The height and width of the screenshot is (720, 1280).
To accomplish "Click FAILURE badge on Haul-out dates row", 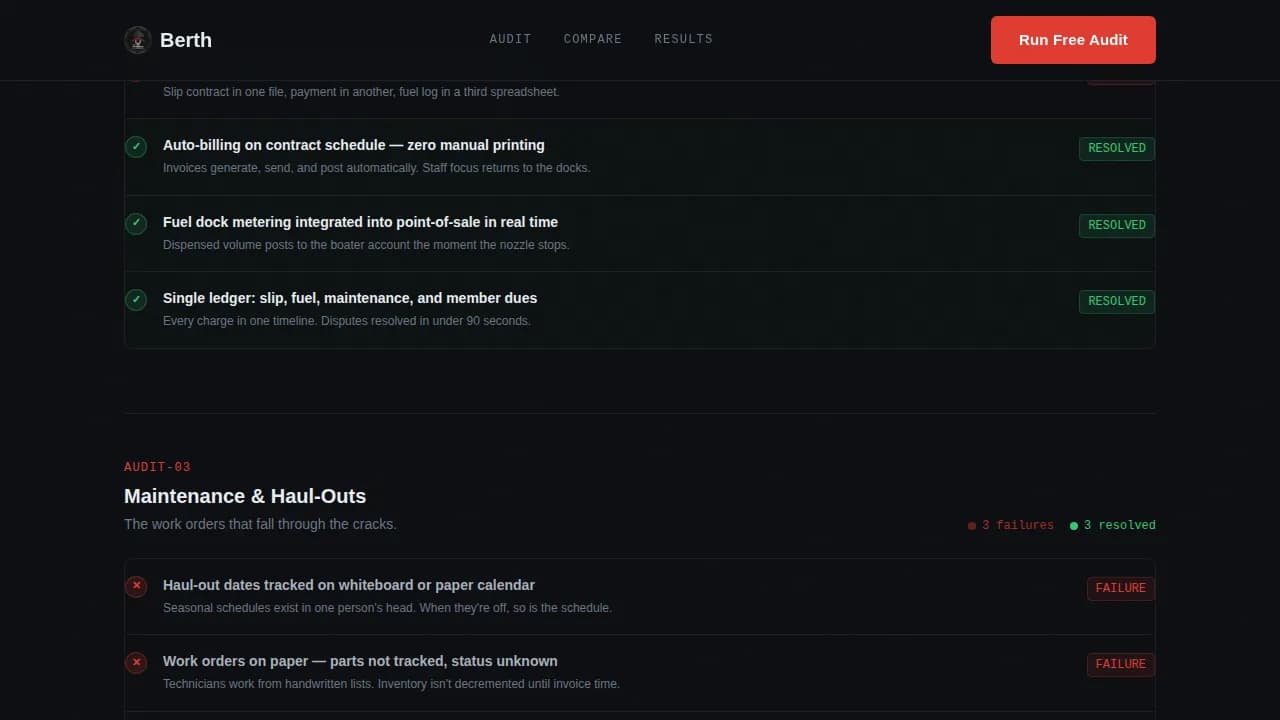I will click(1120, 588).
